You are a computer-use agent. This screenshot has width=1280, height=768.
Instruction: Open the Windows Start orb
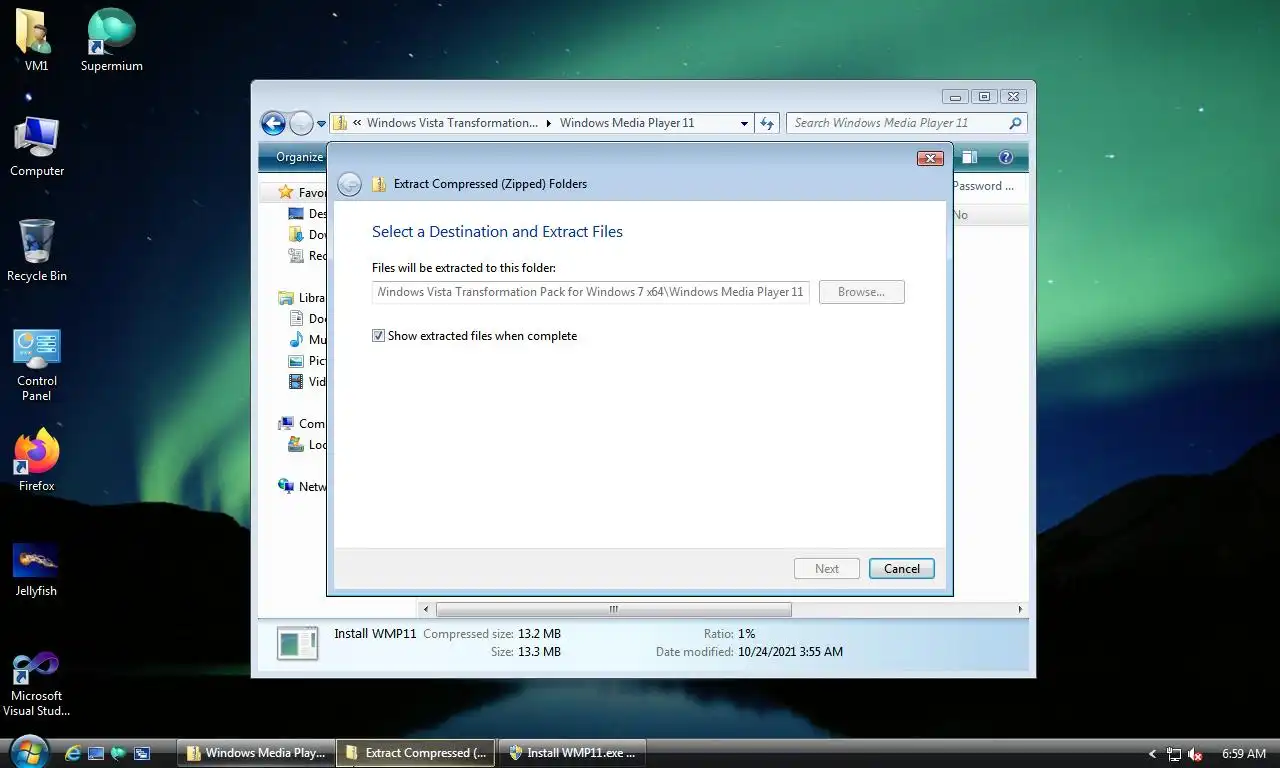[x=28, y=751]
